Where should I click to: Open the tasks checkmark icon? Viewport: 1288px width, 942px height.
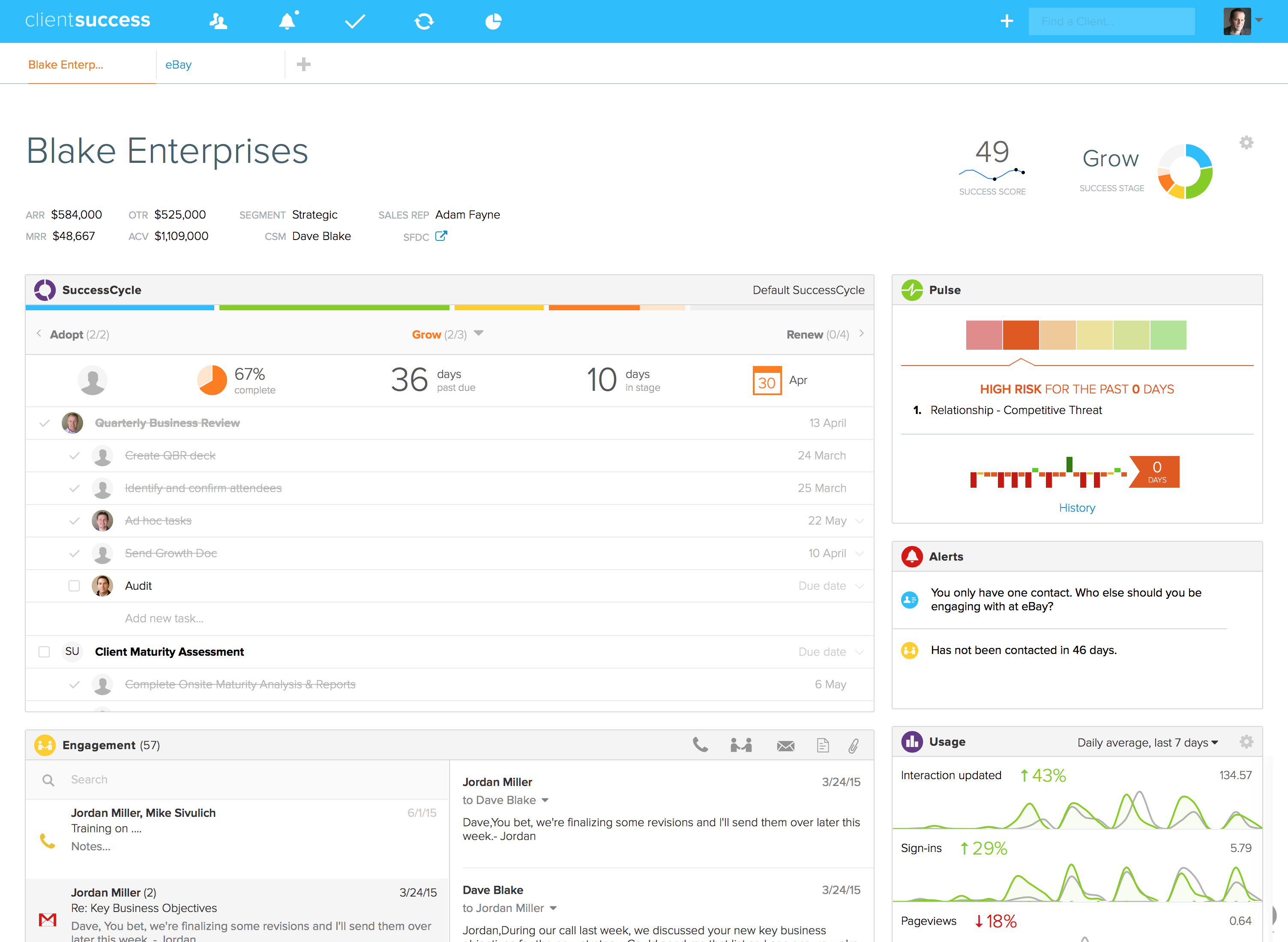[355, 22]
